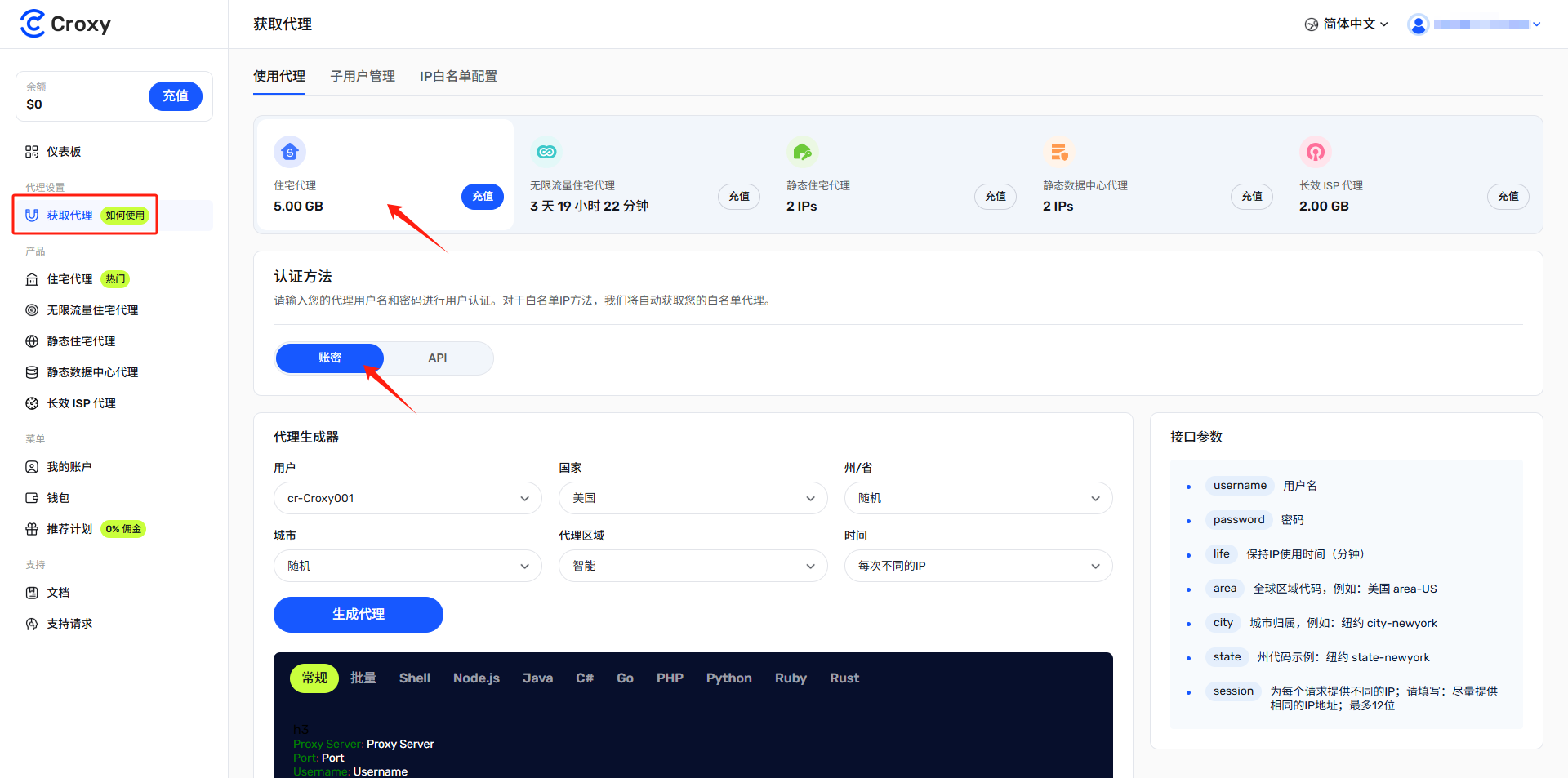
Task: Expand the account menu chevron
Action: pyautogui.click(x=1537, y=24)
